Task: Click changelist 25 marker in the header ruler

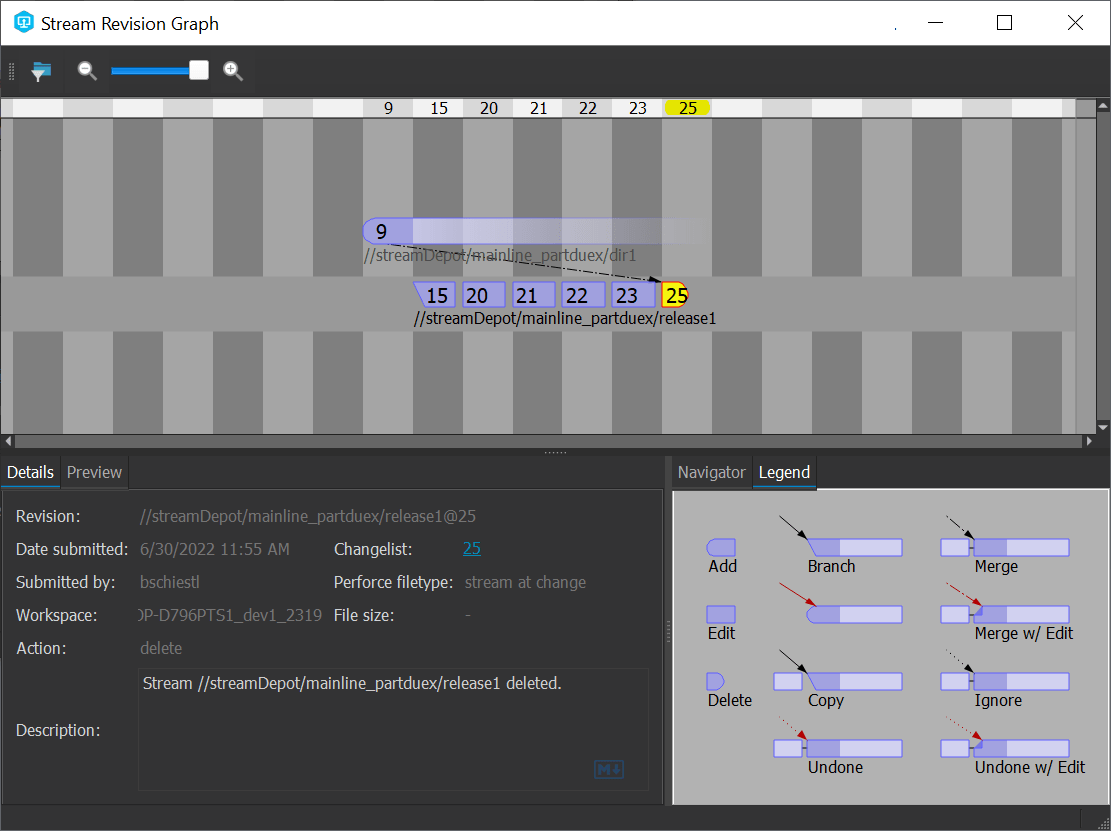Action: pos(687,108)
